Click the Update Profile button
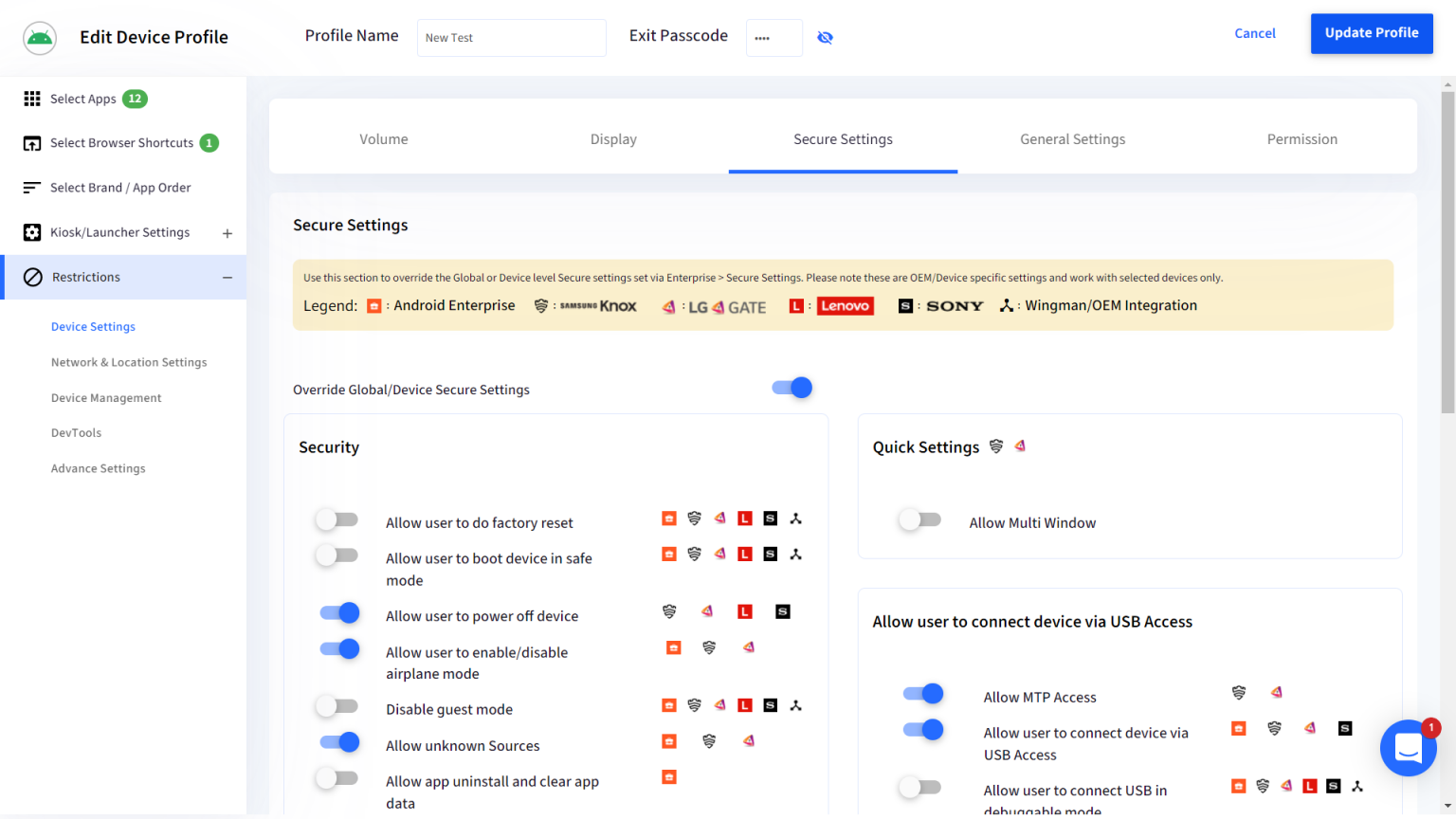Viewport: 1456px width, 819px height. (x=1371, y=33)
